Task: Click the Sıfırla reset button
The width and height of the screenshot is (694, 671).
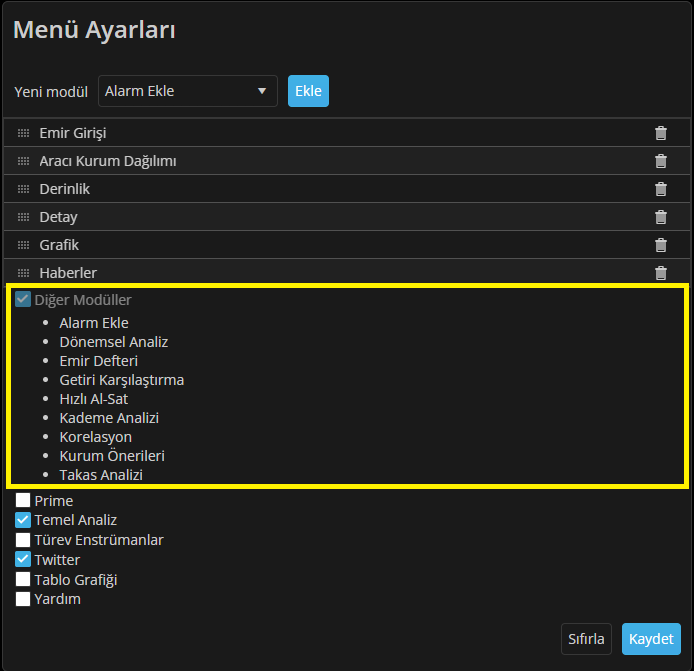Action: click(586, 639)
